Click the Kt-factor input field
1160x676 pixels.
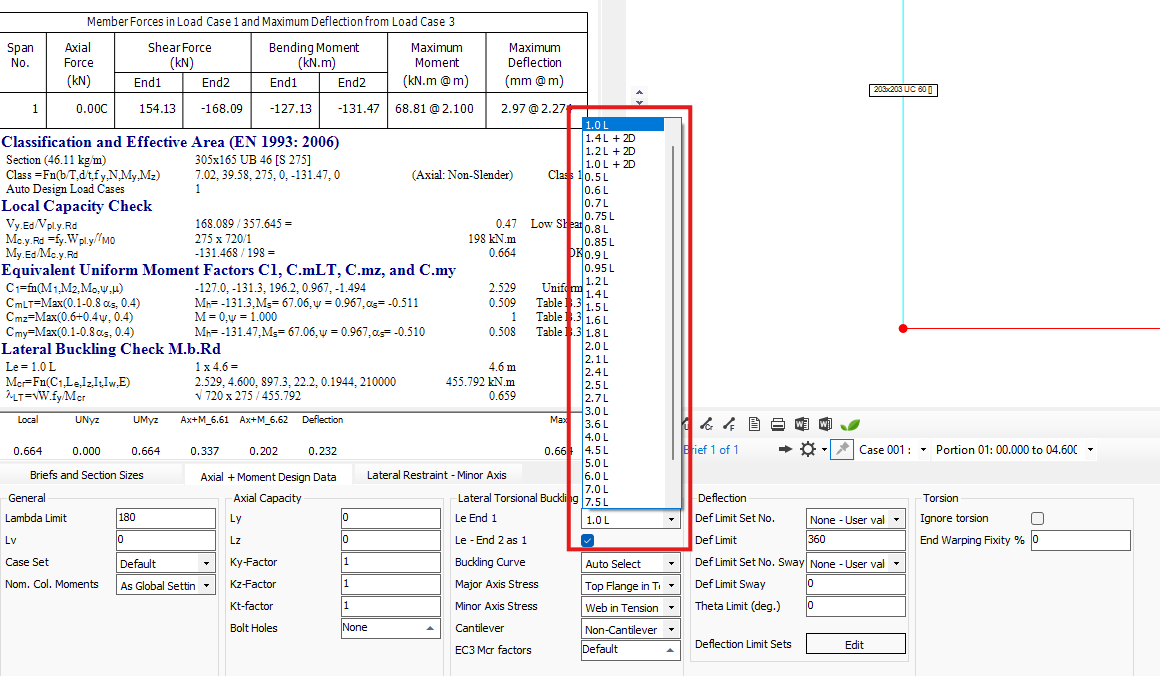[391, 606]
